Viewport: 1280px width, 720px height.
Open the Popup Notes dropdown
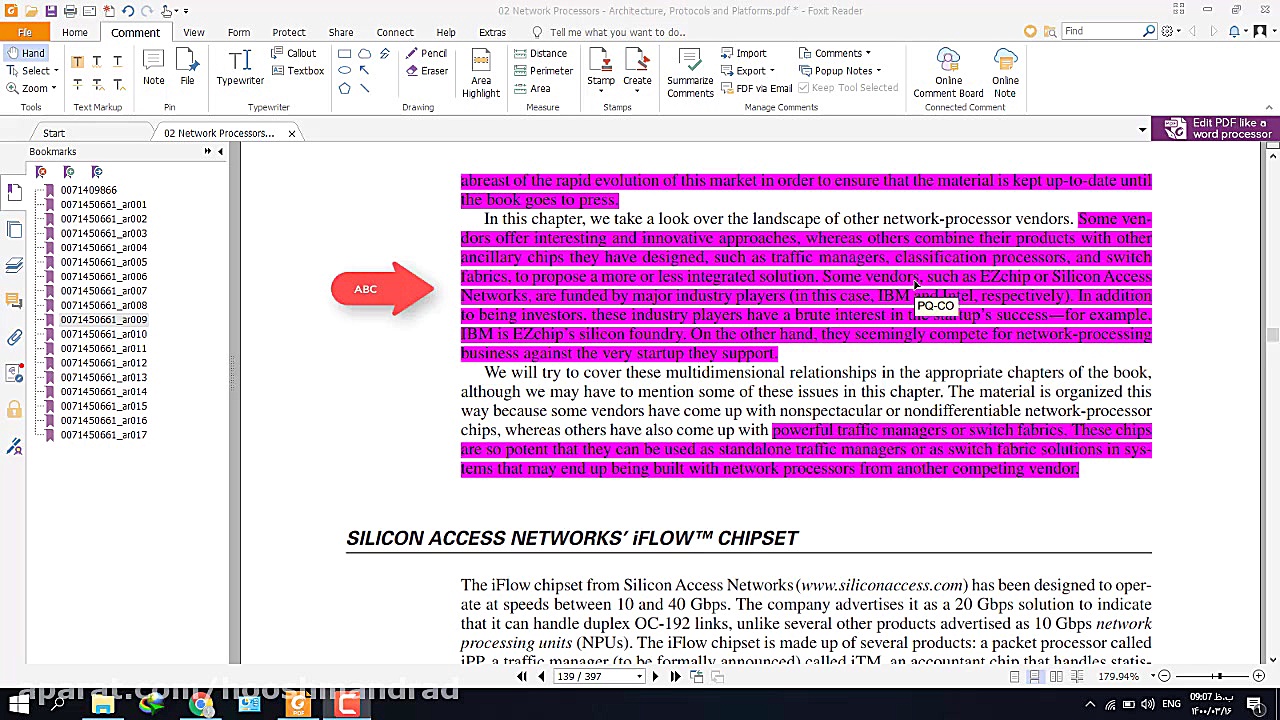(840, 71)
